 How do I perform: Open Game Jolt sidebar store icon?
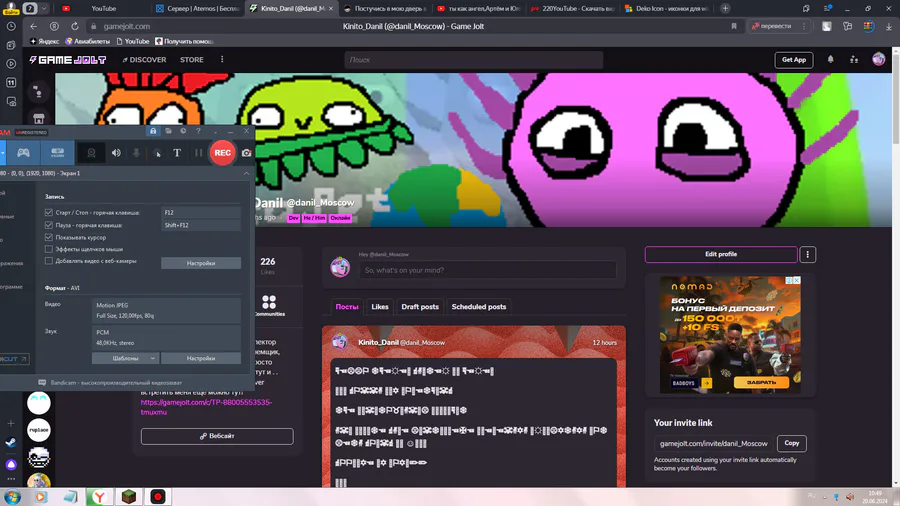point(38,119)
